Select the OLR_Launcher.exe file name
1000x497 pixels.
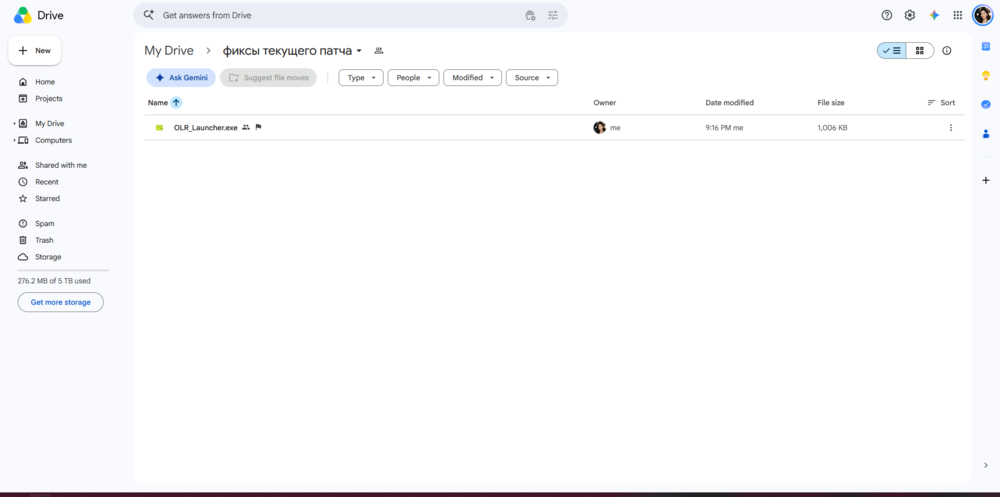205,128
